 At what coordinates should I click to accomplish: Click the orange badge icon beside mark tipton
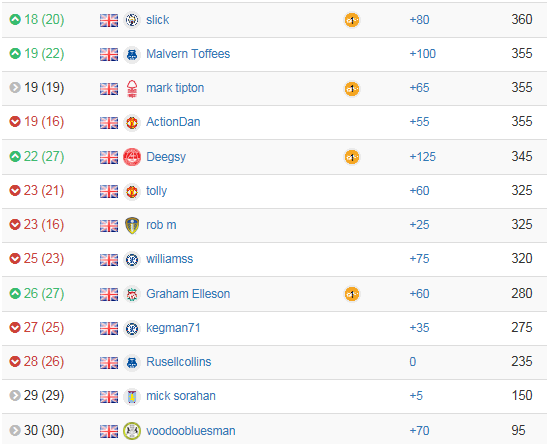352,89
